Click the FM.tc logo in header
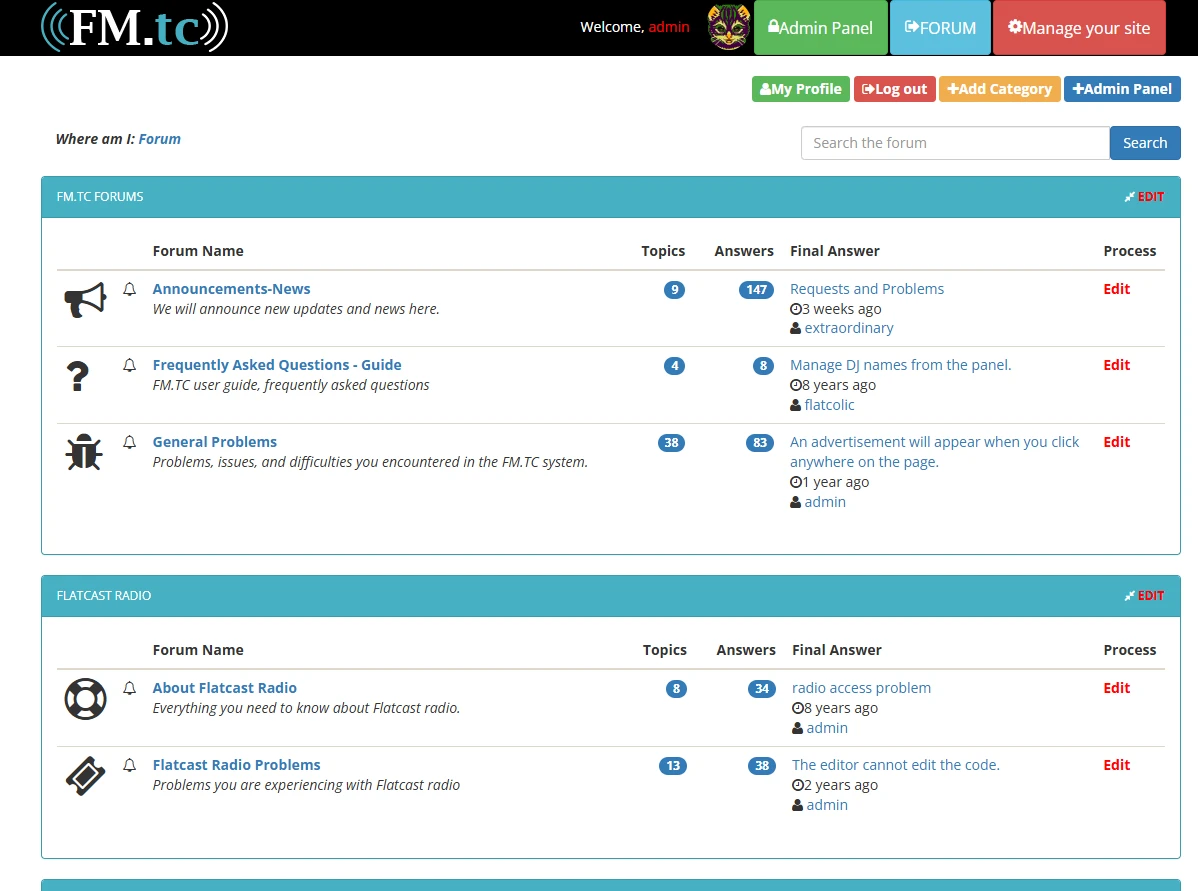The height and width of the screenshot is (891, 1198). pyautogui.click(x=134, y=27)
